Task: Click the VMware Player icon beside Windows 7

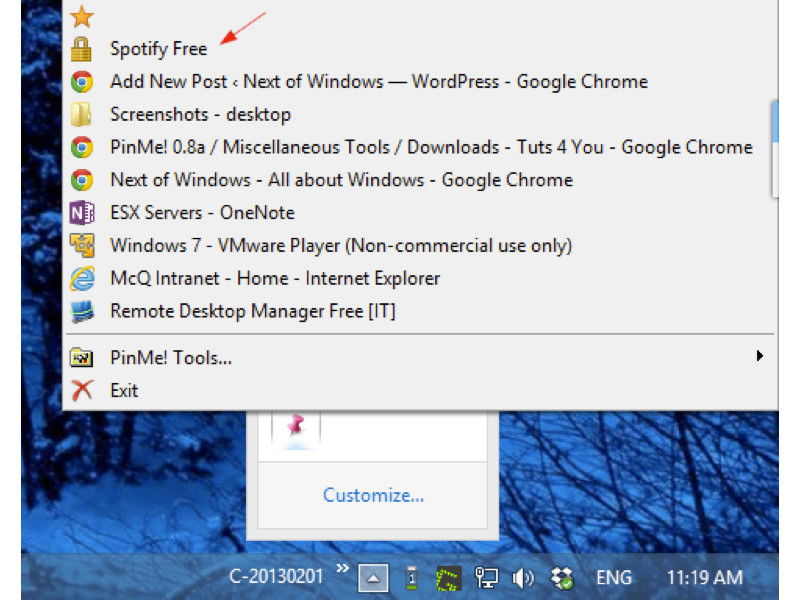Action: [82, 245]
